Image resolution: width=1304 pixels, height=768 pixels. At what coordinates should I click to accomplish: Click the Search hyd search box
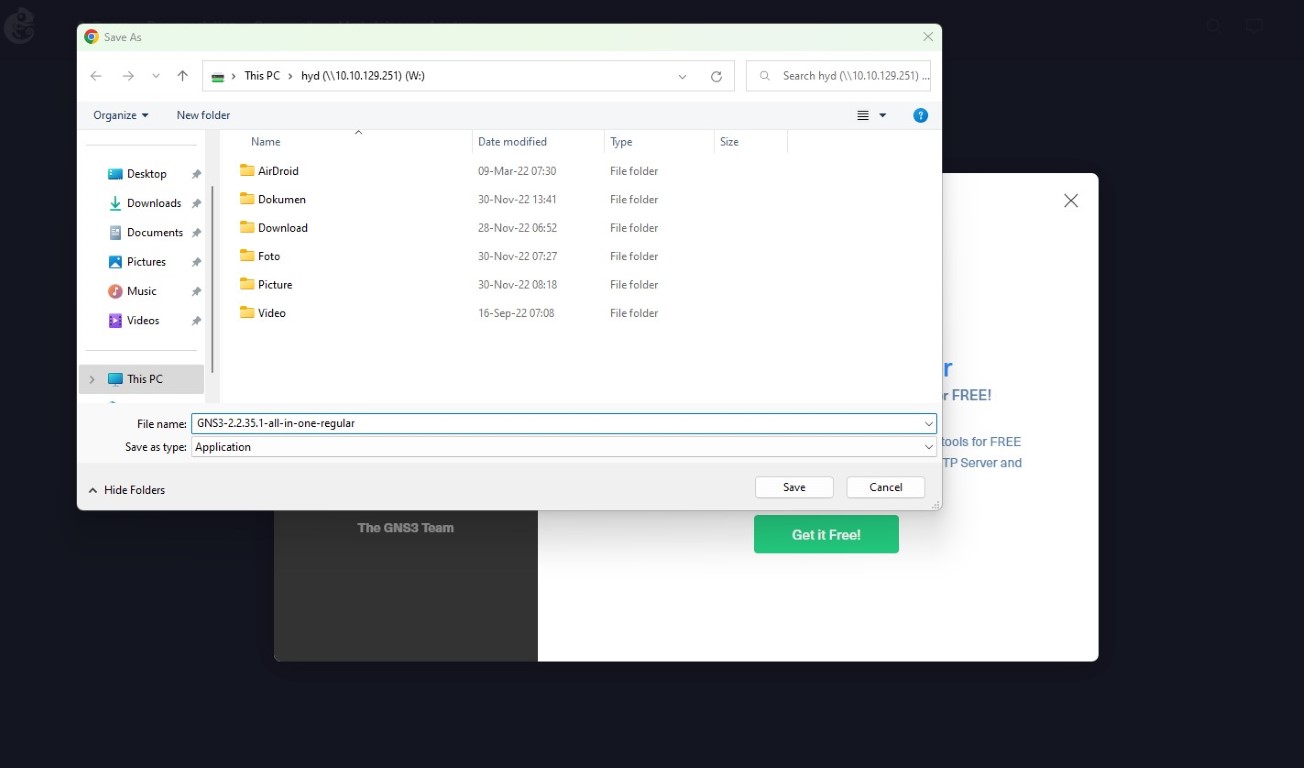point(839,76)
